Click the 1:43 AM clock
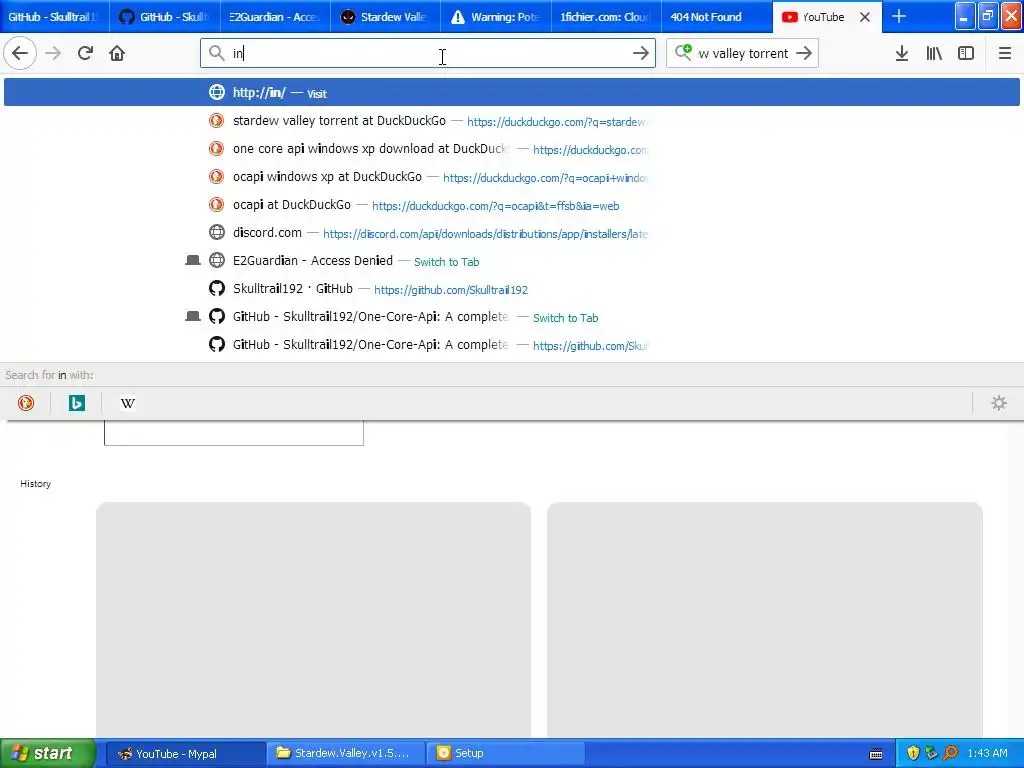1024x768 pixels. point(987,753)
